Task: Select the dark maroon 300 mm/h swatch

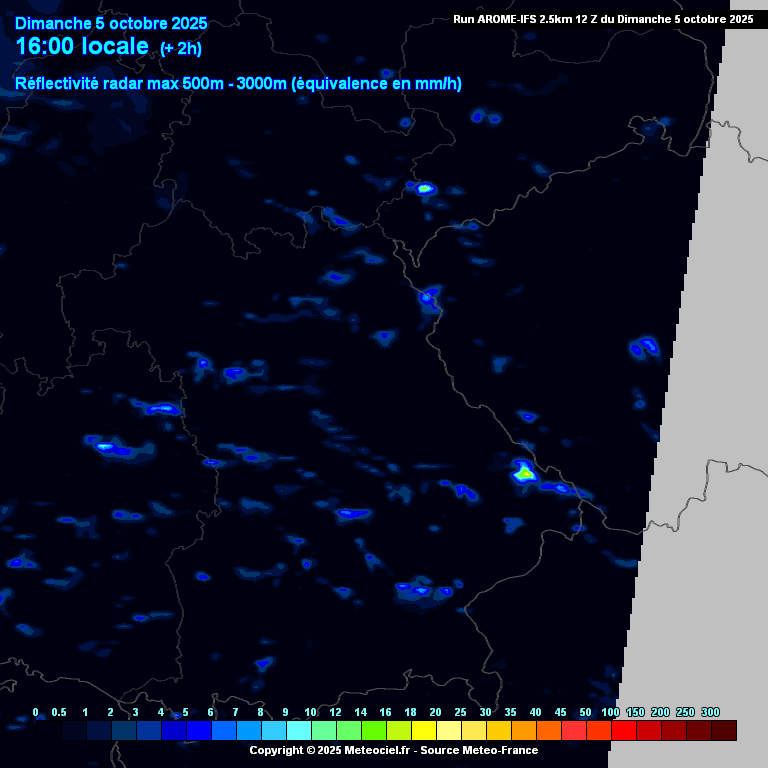Action: (724, 731)
